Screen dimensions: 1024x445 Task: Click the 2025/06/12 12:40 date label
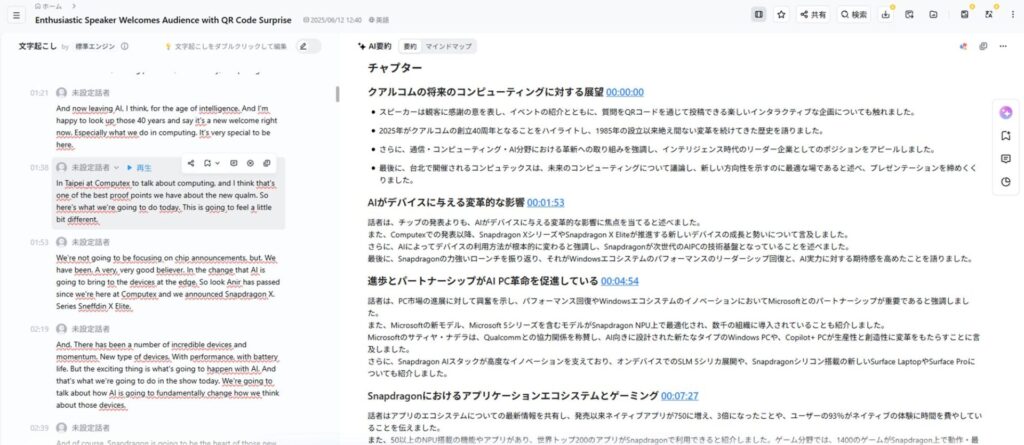point(332,20)
